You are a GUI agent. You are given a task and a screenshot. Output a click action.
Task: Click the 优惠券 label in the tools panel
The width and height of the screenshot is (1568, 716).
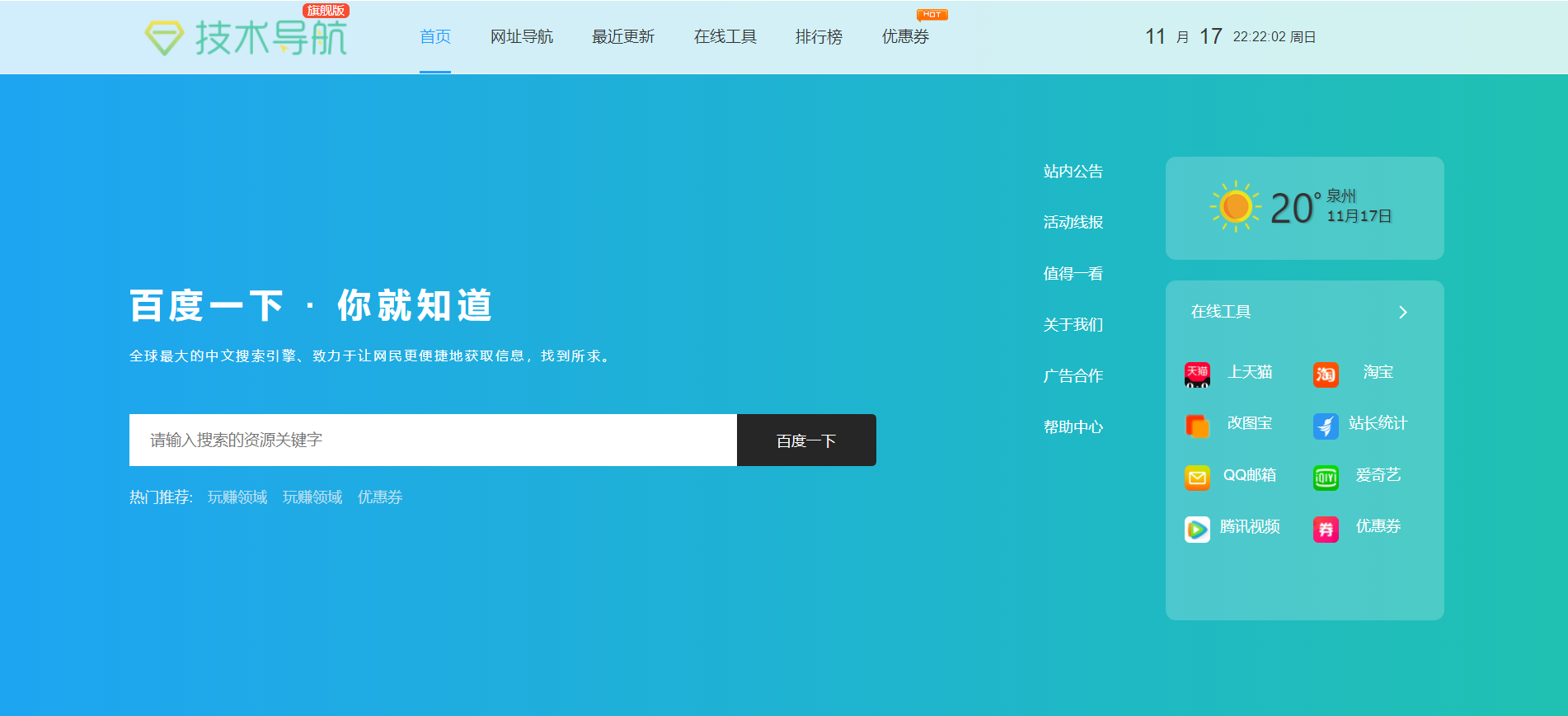[1378, 526]
